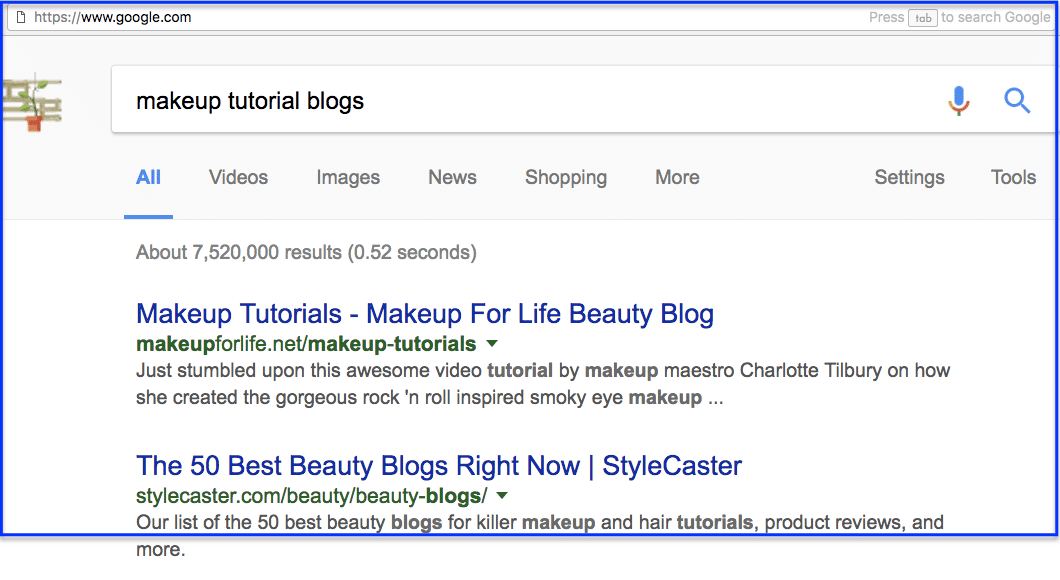Screen dimensions: 1060x580
Task: Click the voice search microphone icon
Action: pos(959,101)
